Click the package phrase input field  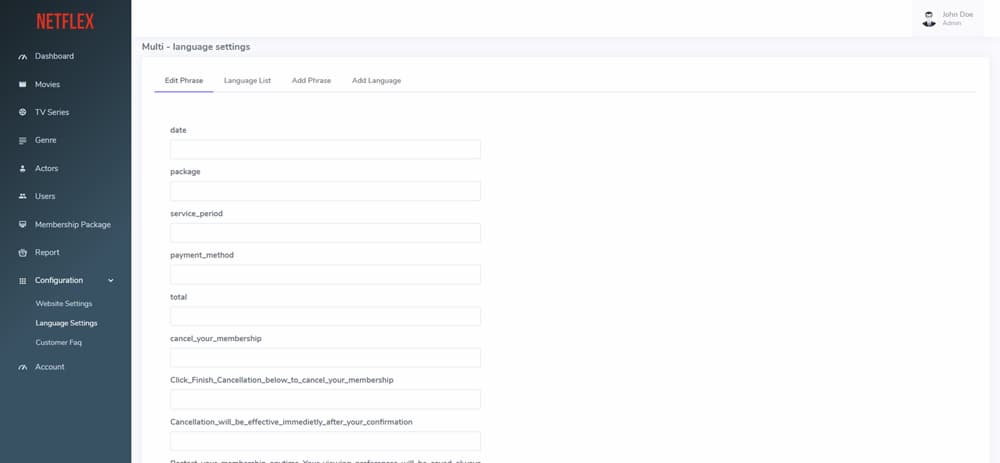pos(325,191)
